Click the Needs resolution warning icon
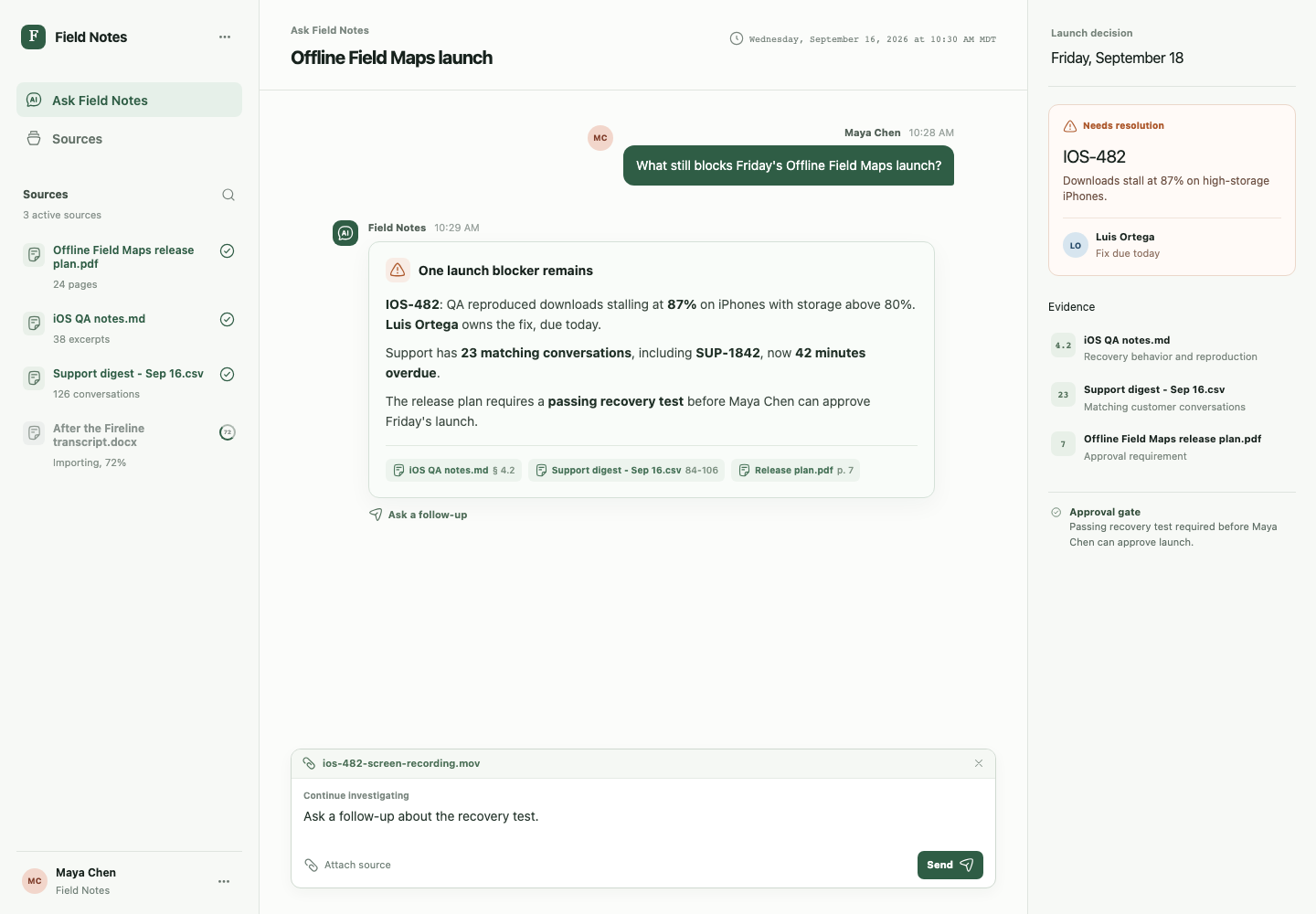Image resolution: width=1316 pixels, height=914 pixels. [x=1070, y=126]
